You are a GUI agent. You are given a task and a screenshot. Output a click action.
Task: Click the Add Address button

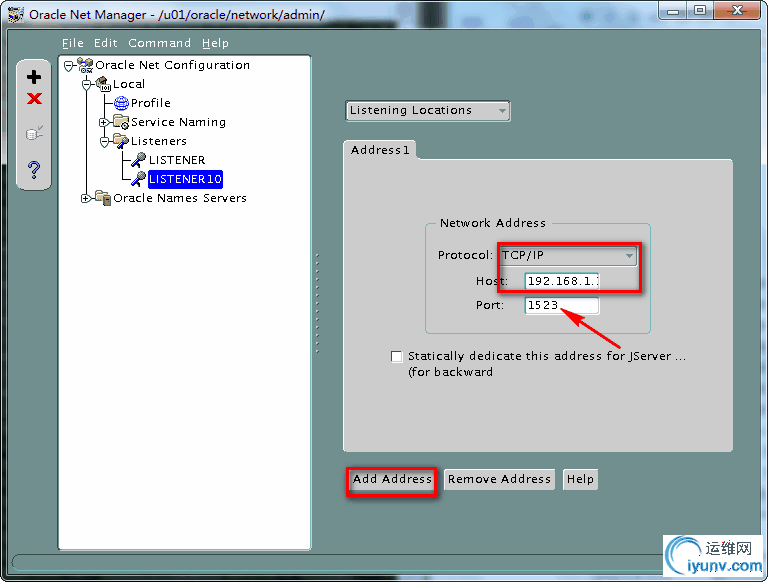pos(392,479)
